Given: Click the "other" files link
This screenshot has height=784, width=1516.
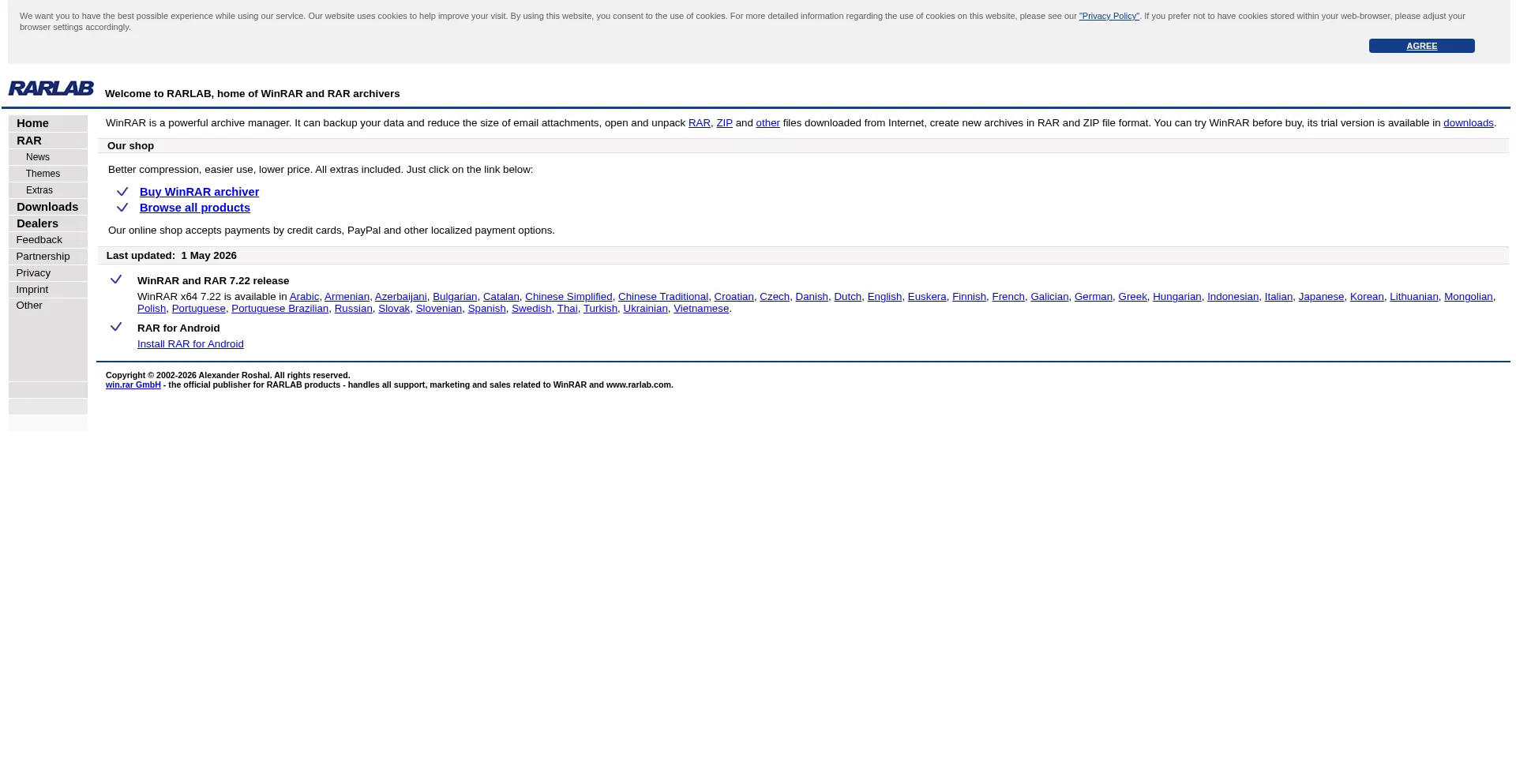Looking at the screenshot, I should click(767, 123).
